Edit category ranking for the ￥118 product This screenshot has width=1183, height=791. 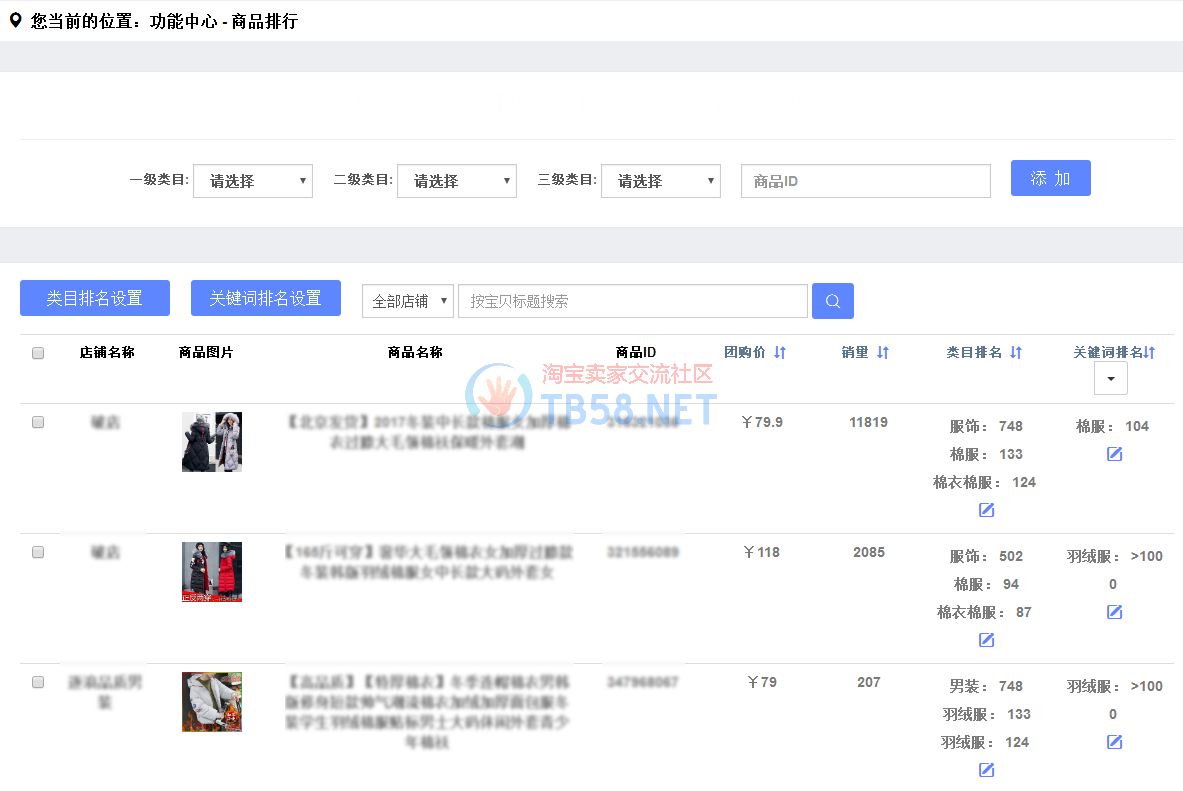coord(986,640)
